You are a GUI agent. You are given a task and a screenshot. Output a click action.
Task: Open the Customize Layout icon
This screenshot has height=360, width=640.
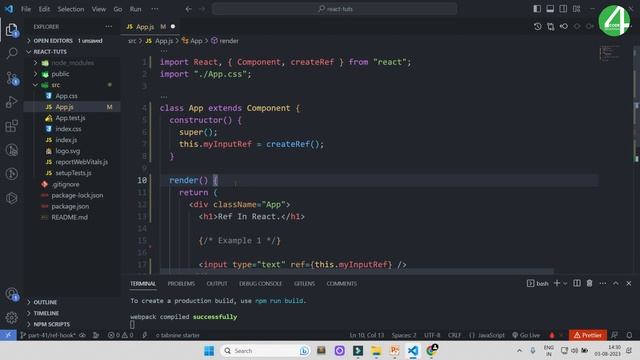pos(576,9)
